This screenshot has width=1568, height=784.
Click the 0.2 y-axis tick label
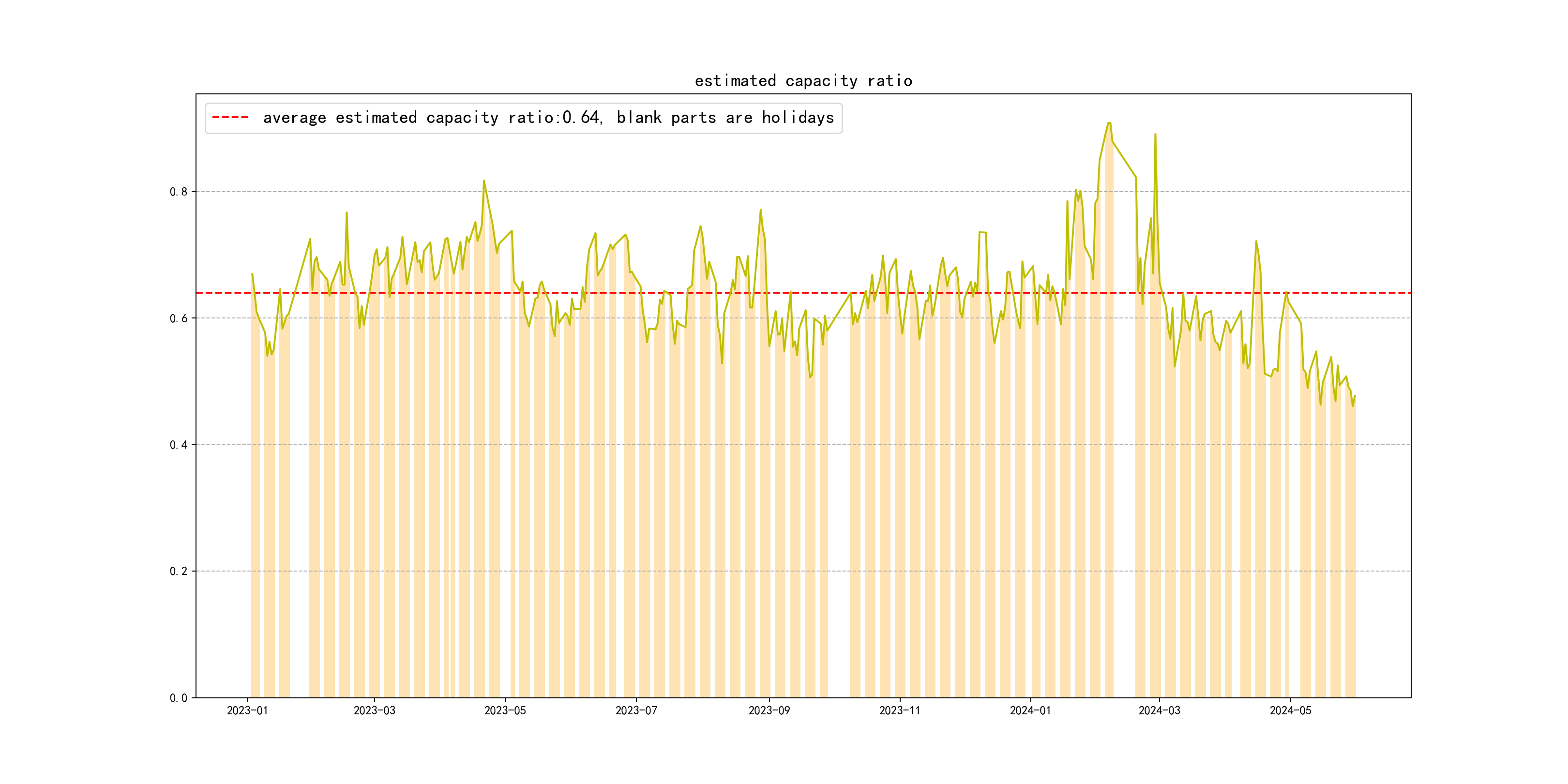pyautogui.click(x=179, y=571)
